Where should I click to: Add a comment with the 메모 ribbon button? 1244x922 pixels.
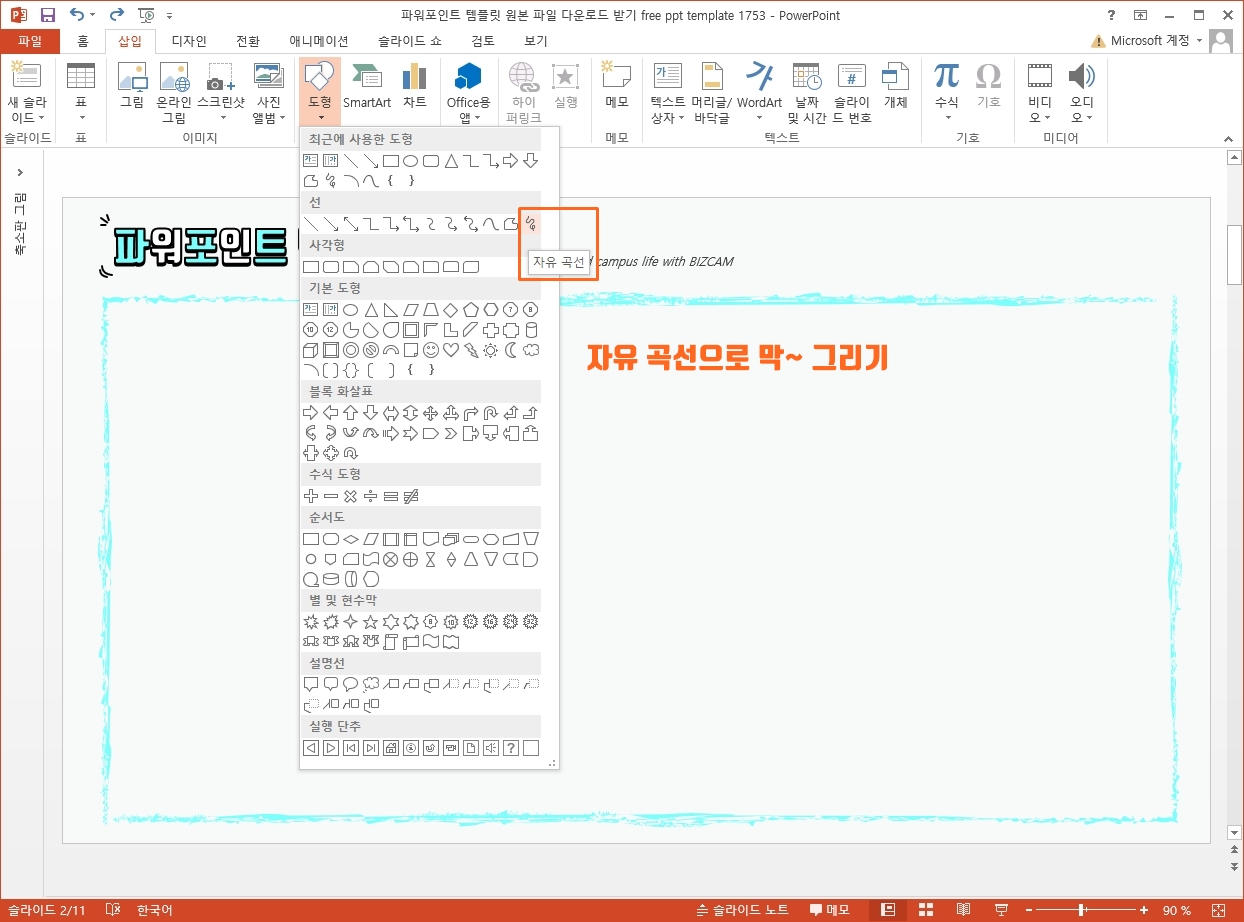click(x=617, y=85)
